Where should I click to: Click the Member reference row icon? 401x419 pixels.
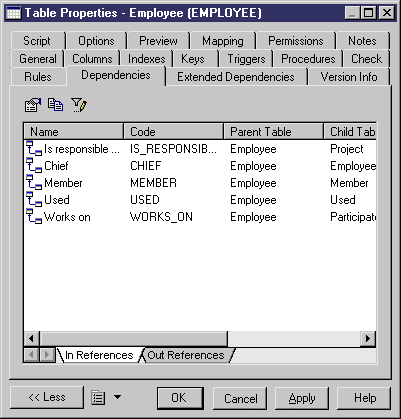34,183
